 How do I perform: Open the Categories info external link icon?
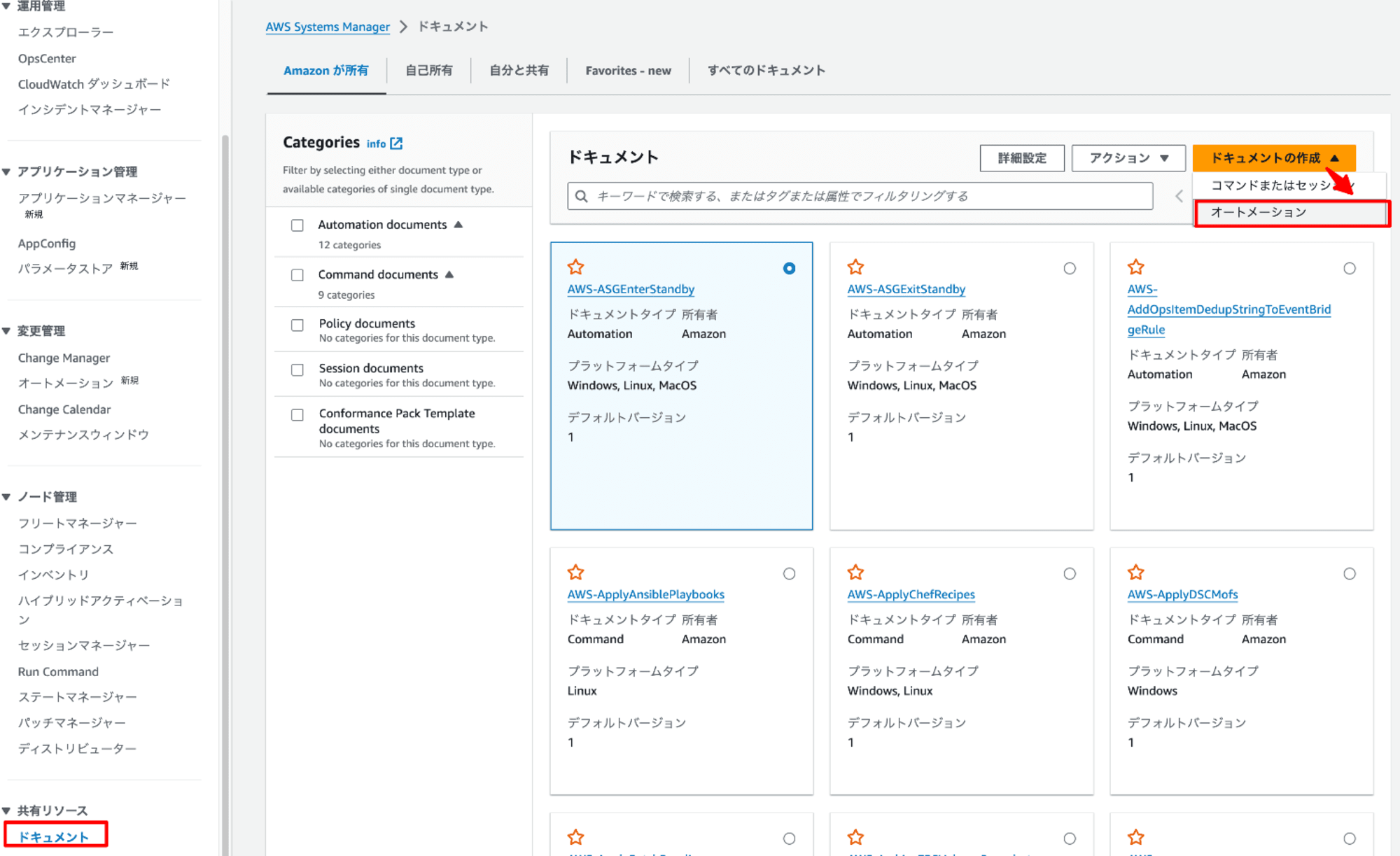(396, 143)
